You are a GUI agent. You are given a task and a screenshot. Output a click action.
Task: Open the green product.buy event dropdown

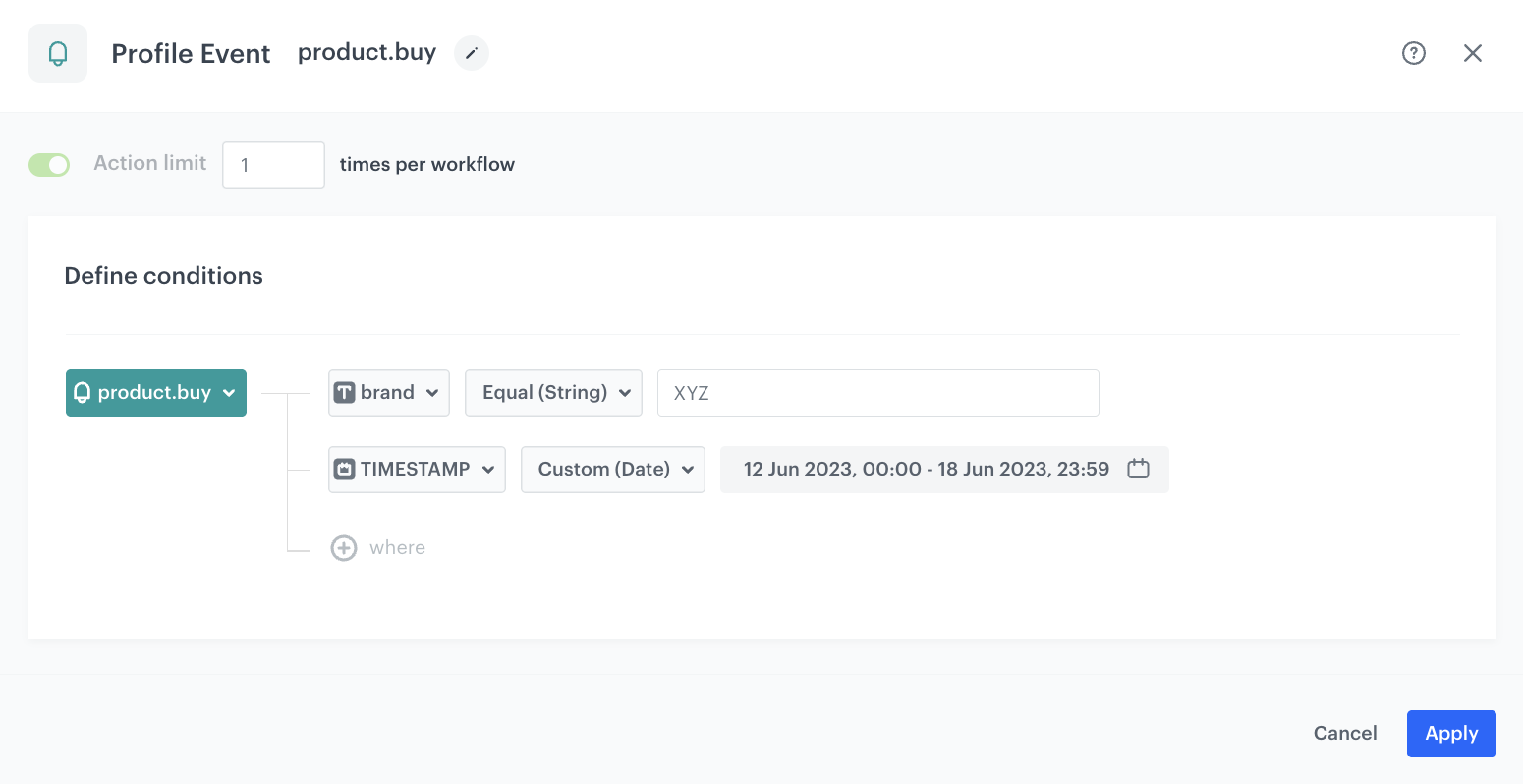point(156,393)
